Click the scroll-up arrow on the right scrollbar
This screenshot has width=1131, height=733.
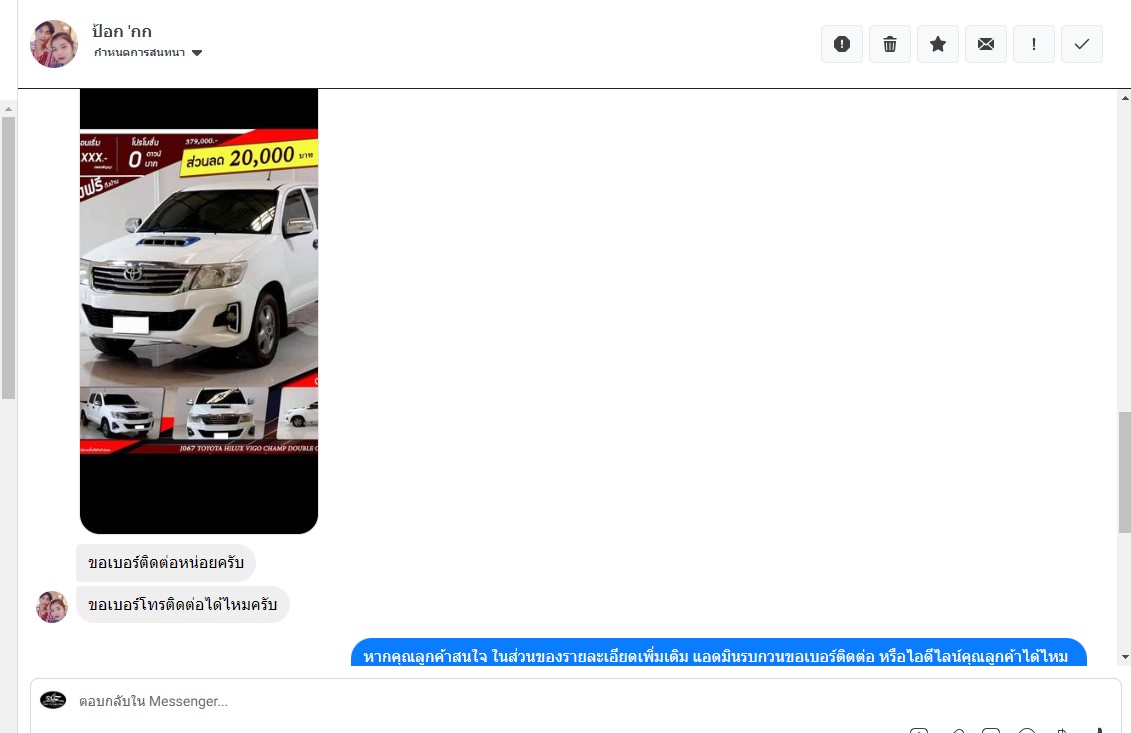pos(1125,97)
